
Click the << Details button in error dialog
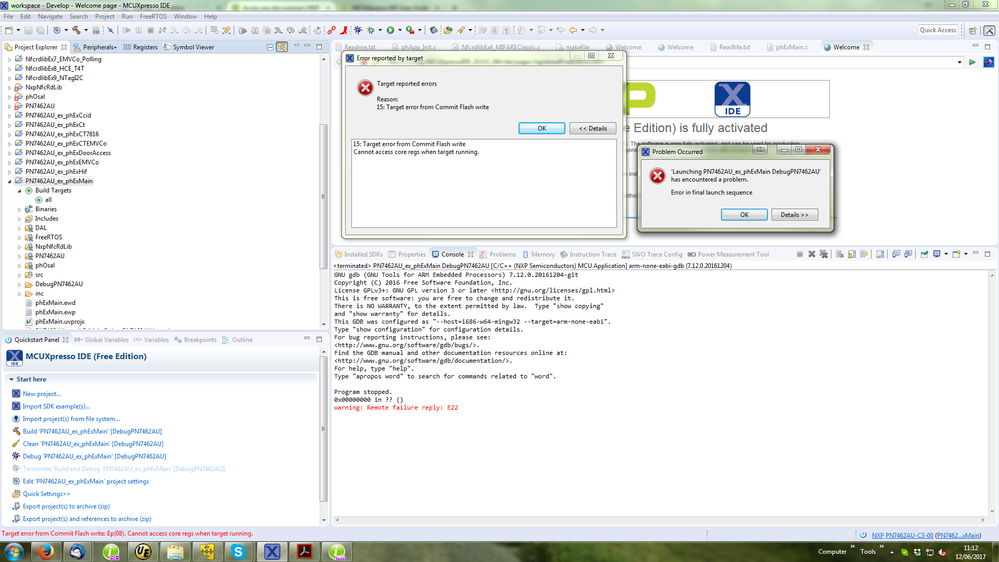point(593,128)
